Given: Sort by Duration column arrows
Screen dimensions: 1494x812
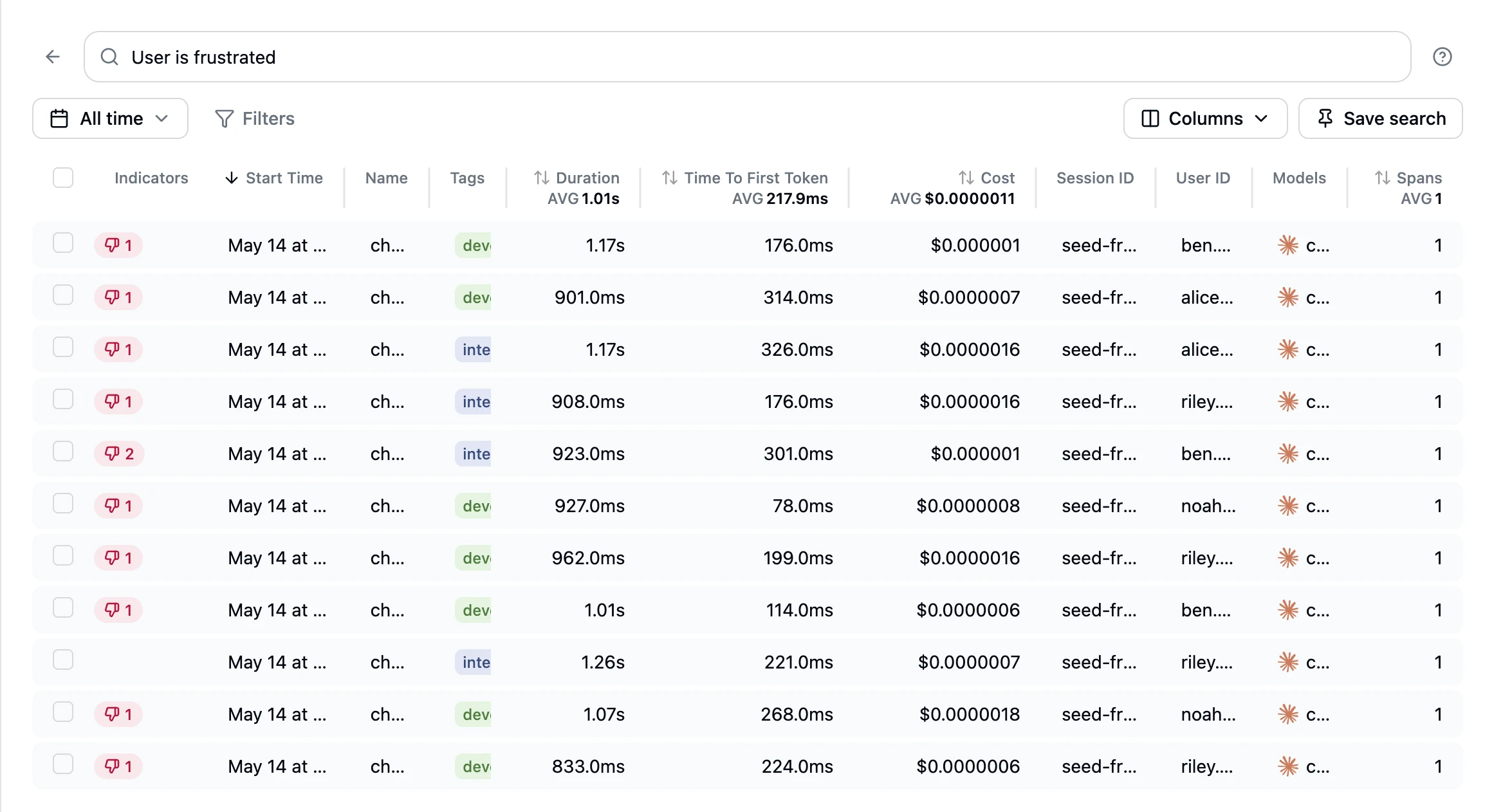Looking at the screenshot, I should (x=541, y=178).
